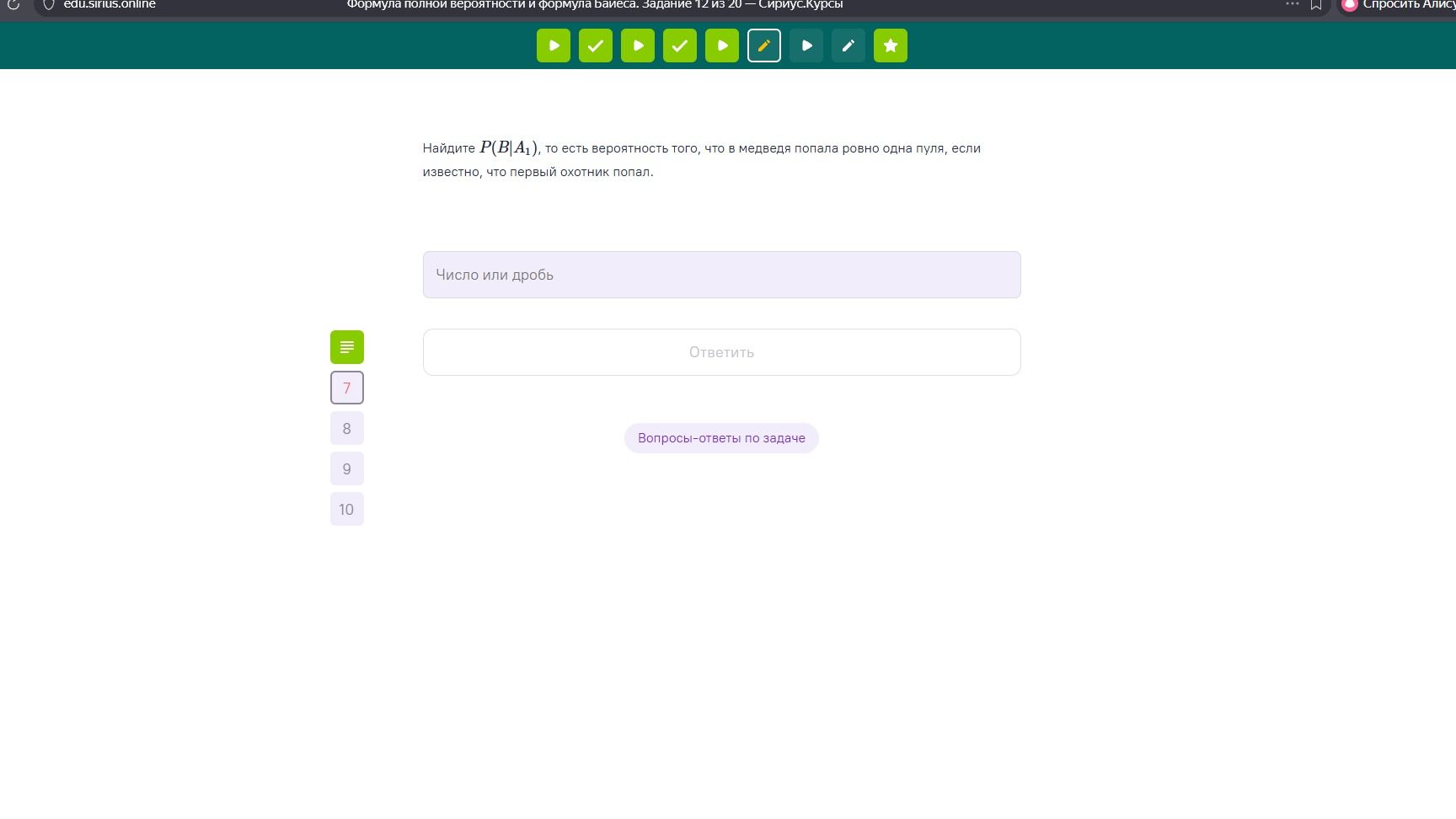The image size is (1456, 819).
Task: Bookmark this page in the browser
Action: (1316, 5)
